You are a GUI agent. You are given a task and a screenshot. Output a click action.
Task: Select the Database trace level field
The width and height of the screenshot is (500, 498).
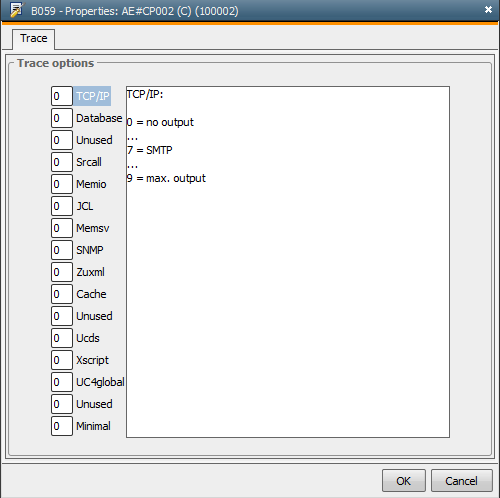(x=62, y=118)
